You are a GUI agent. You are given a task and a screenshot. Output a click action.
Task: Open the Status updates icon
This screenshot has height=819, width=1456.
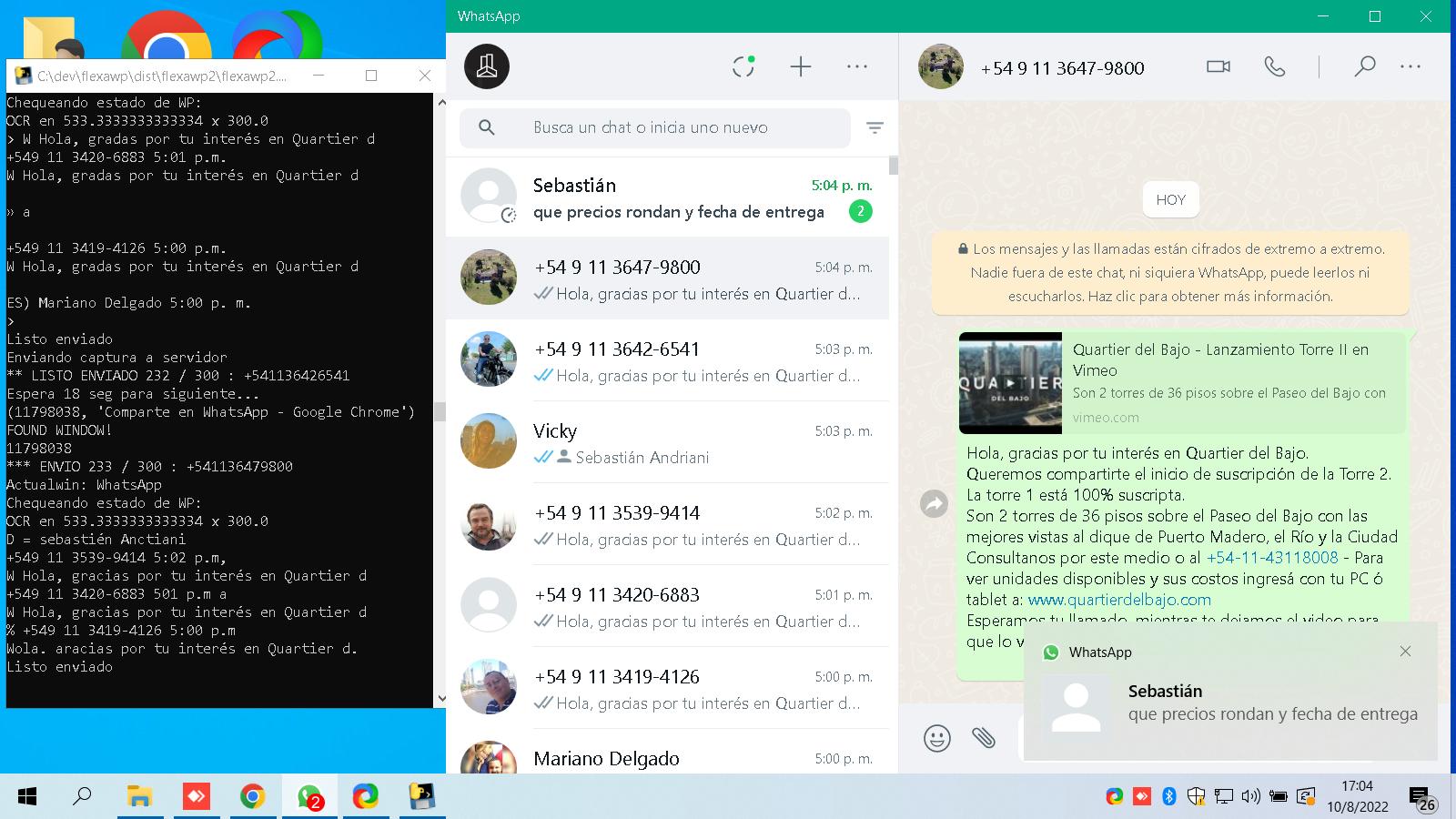click(x=743, y=66)
